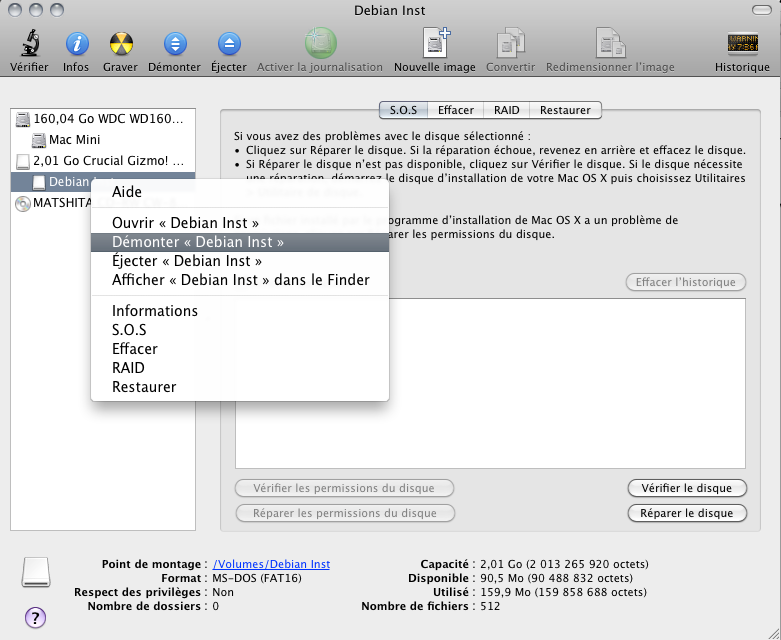Select the Mac Mini volume
This screenshot has width=781, height=640.
click(103, 140)
